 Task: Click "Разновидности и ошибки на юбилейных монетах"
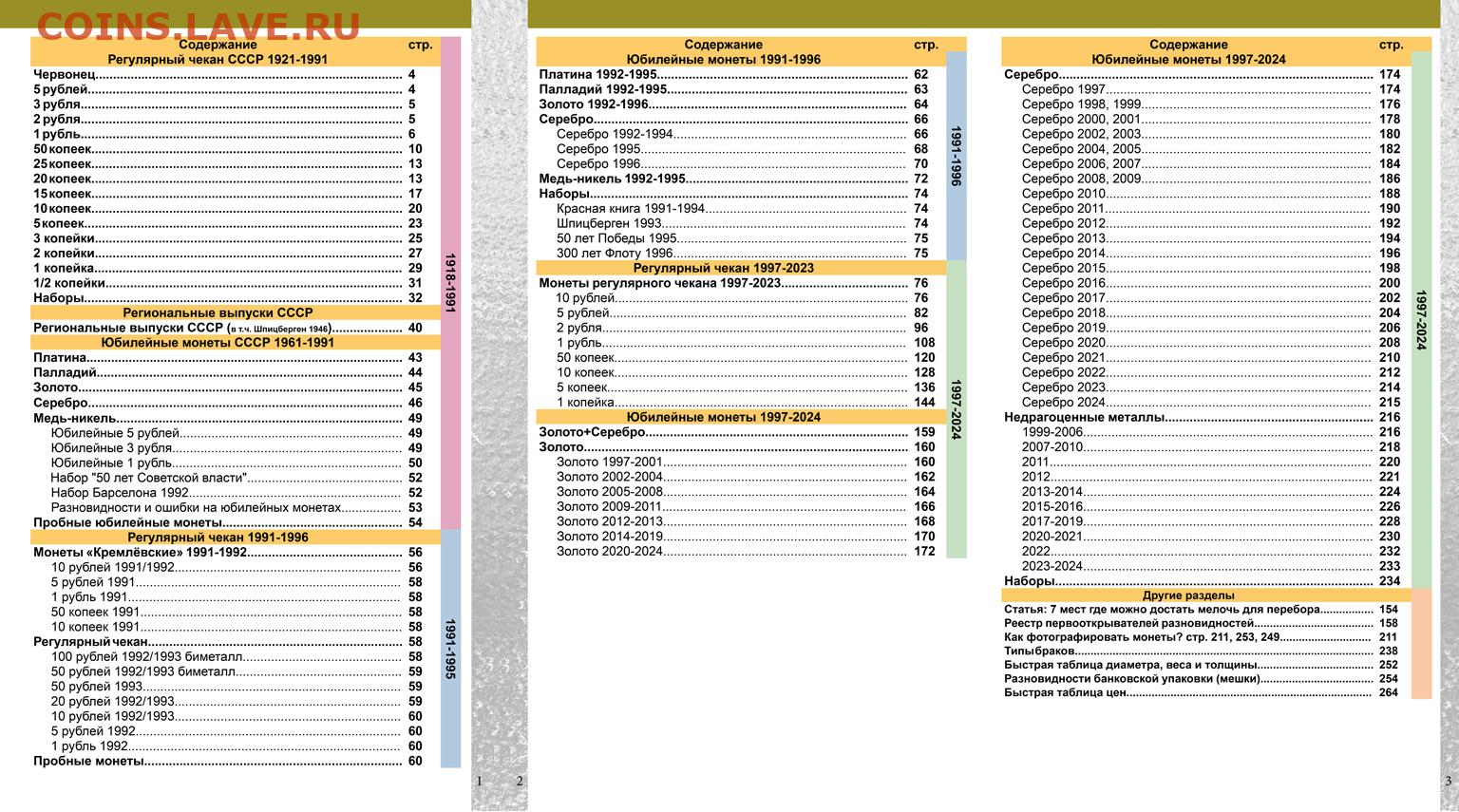236,508
